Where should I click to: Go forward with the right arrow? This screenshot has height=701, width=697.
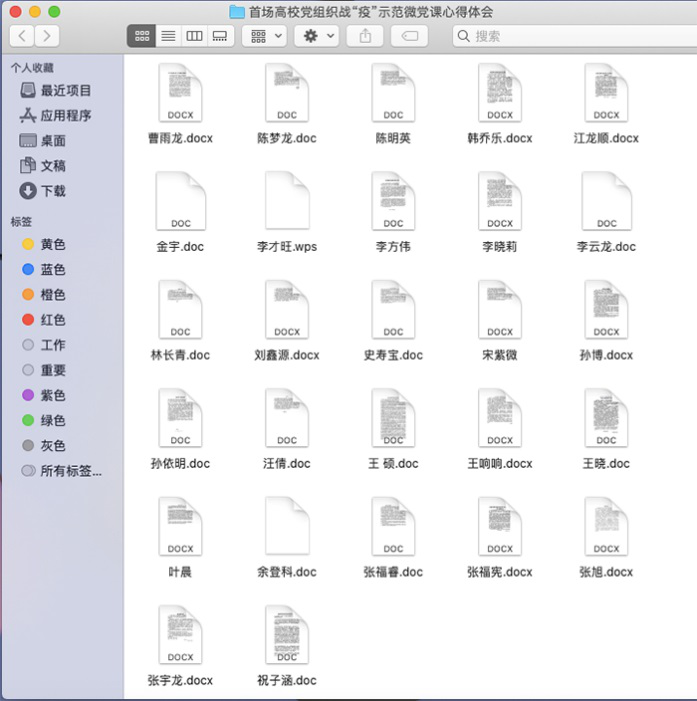pyautogui.click(x=46, y=36)
